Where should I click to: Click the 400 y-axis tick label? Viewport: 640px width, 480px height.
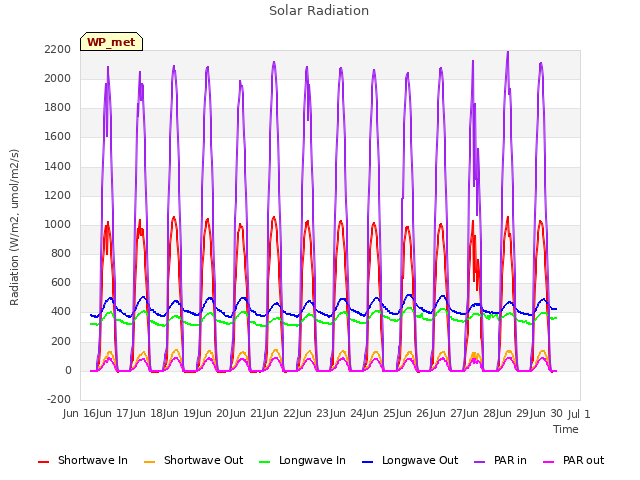(x=61, y=311)
